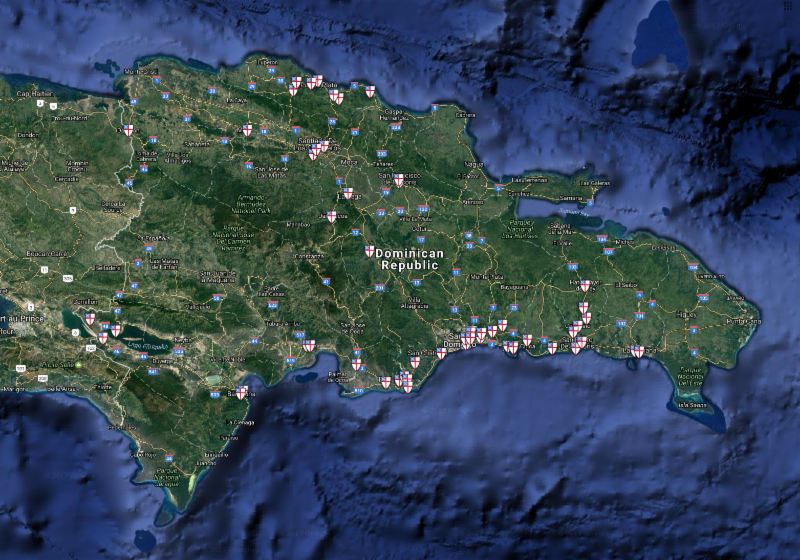Select the Monte Cristi label
Image resolution: width=800 pixels, height=560 pixels.
pos(141,72)
